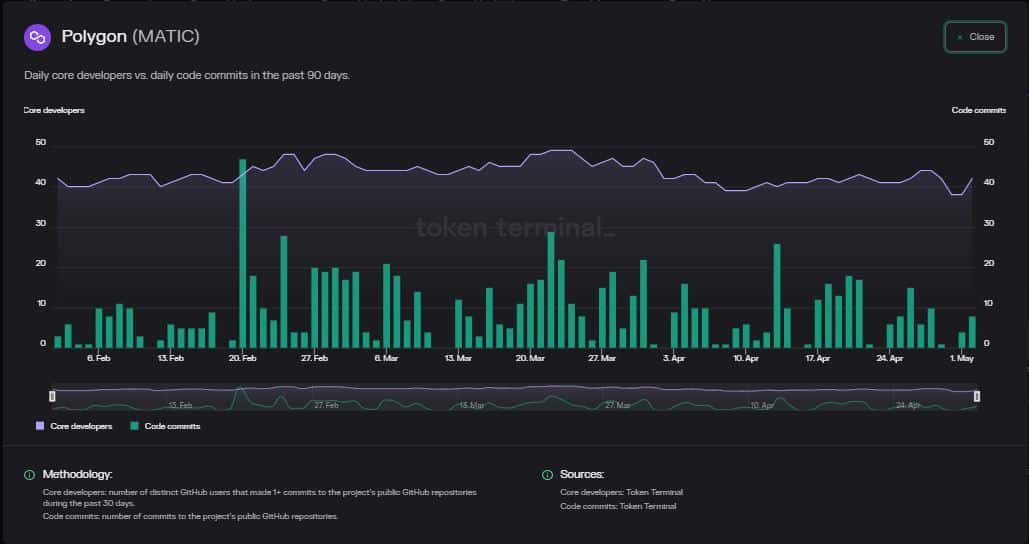Select the '3. Apr' x-axis label
This screenshot has width=1029, height=544.
pos(674,358)
